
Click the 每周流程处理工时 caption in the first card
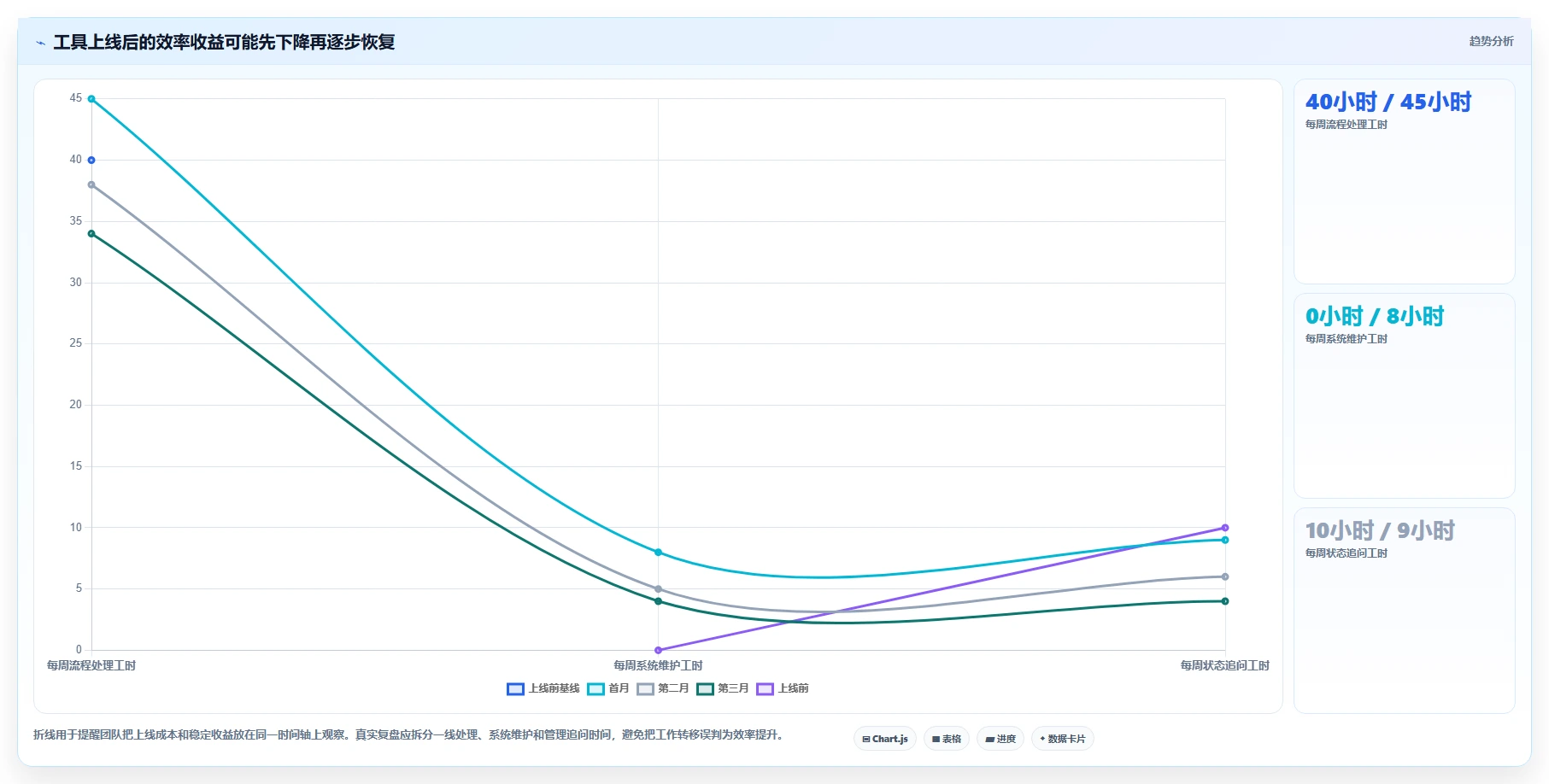(x=1347, y=125)
